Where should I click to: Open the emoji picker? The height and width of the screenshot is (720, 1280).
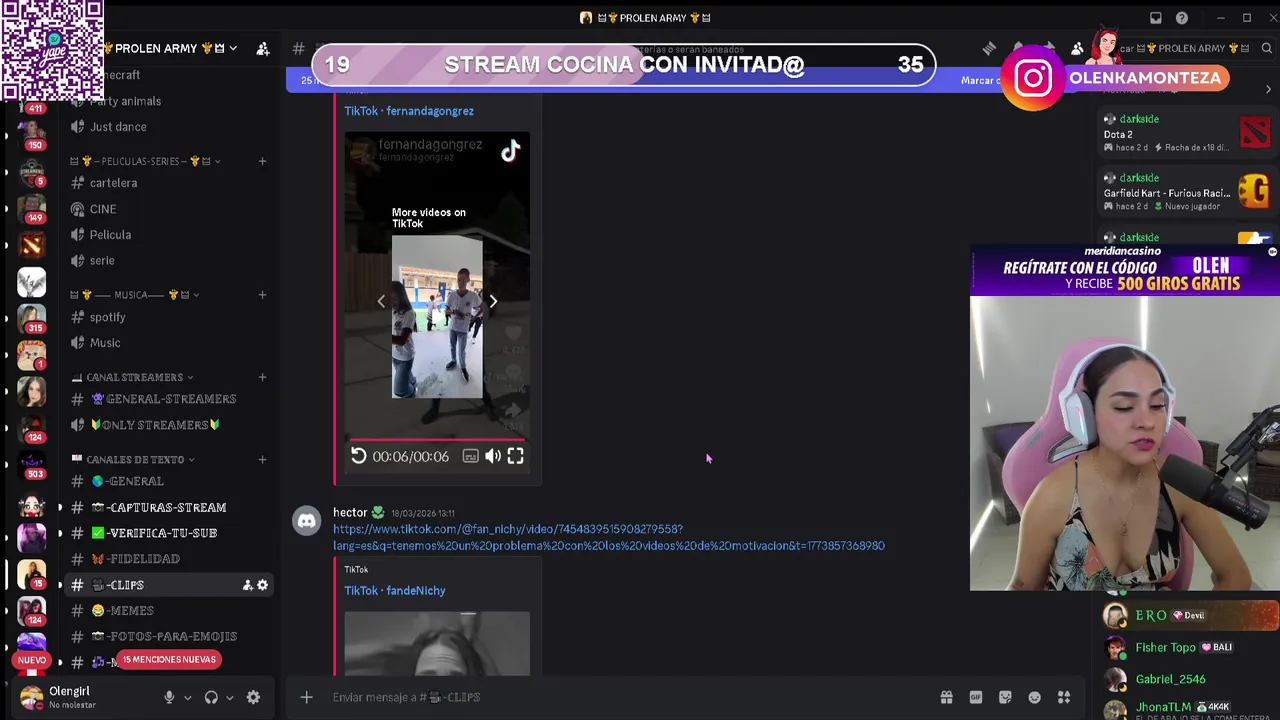[1035, 697]
